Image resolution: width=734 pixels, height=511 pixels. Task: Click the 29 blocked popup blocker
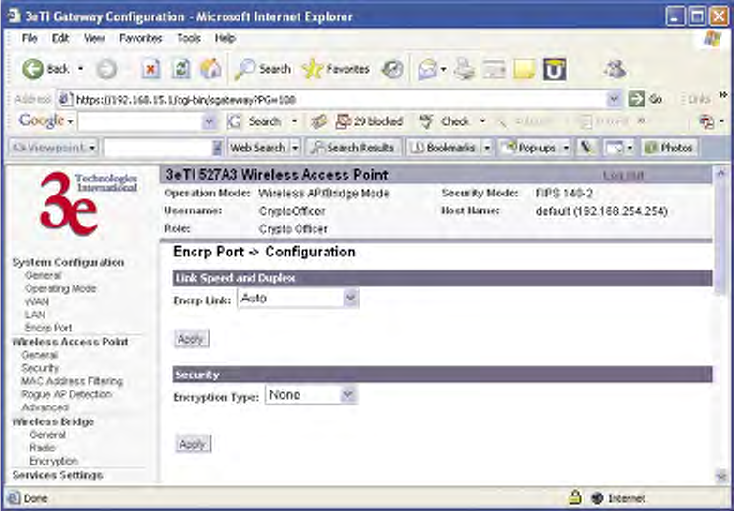click(369, 122)
